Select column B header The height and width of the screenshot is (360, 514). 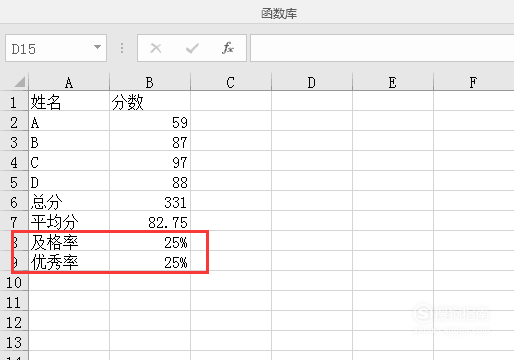tap(150, 82)
